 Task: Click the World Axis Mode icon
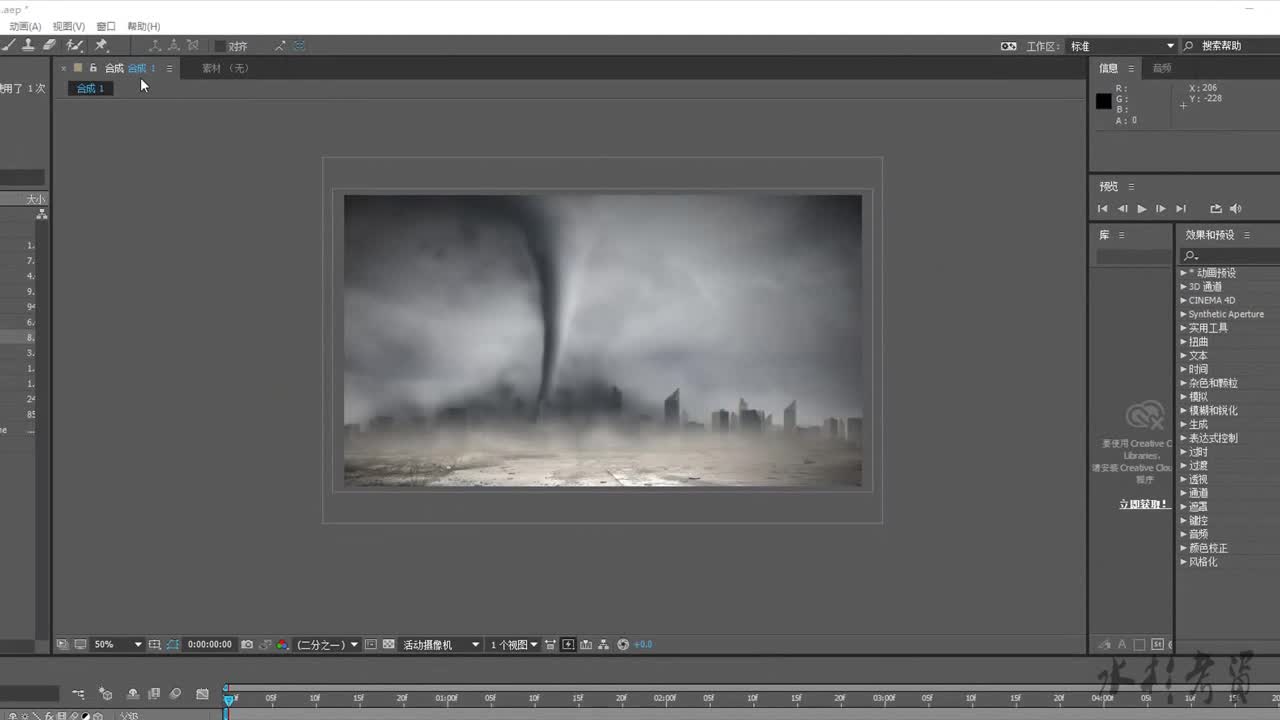point(174,45)
